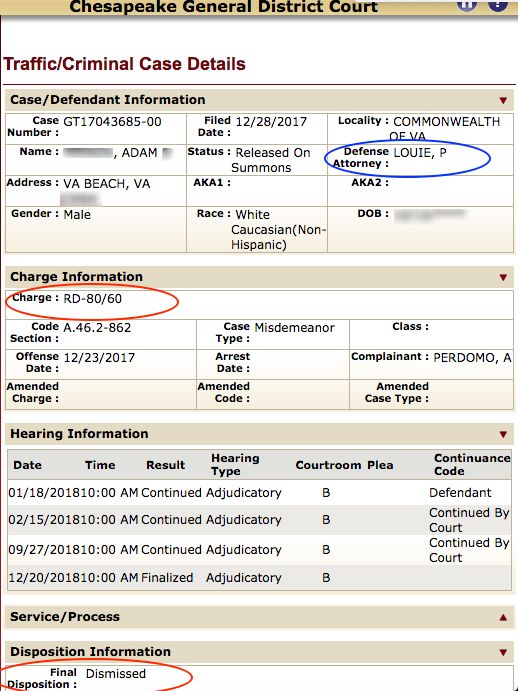Select the 12/20/2018 Finalized hearing row
Viewport: 518px width, 691px height.
pos(259,578)
